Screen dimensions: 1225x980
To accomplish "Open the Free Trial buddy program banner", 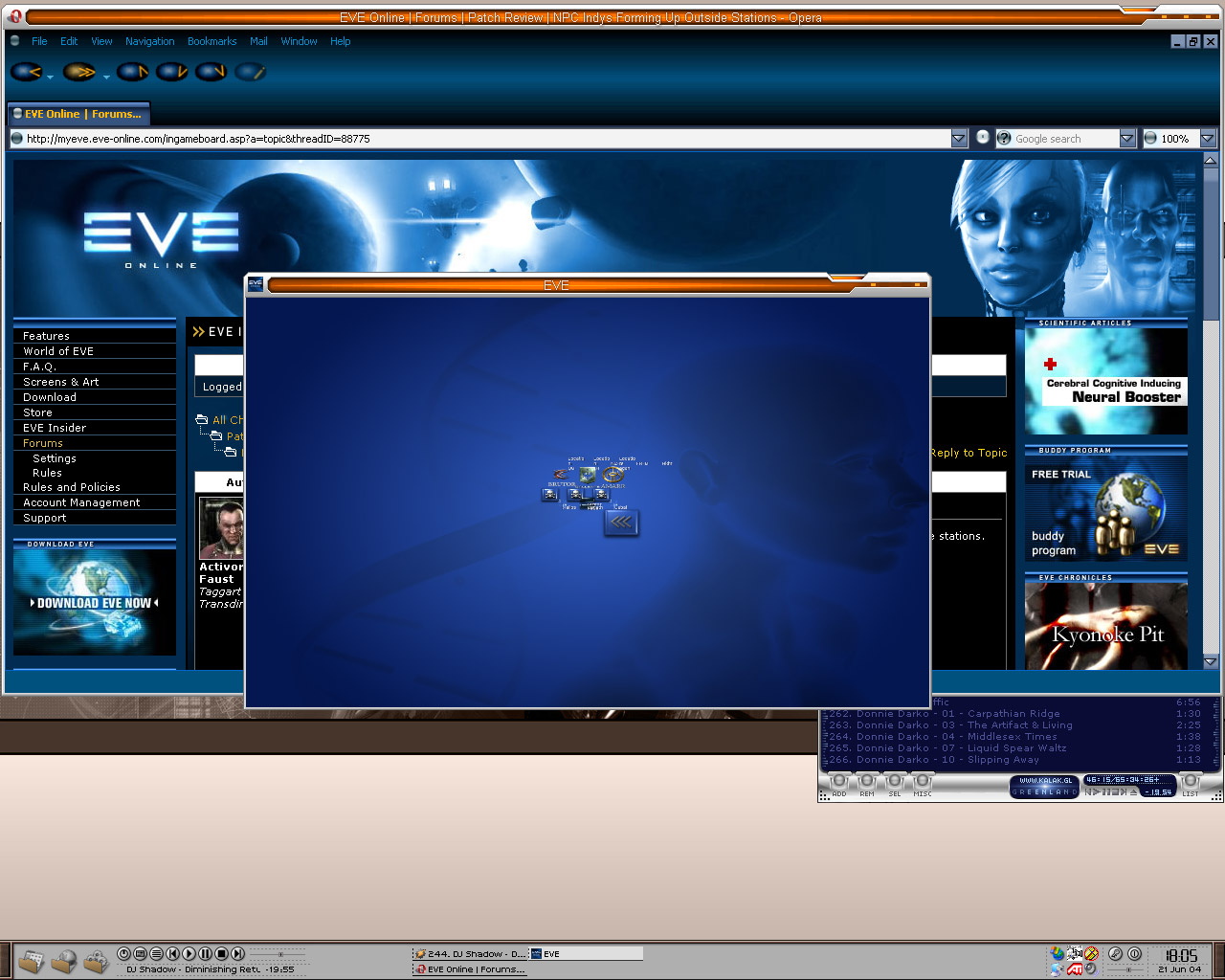I will click(1106, 509).
